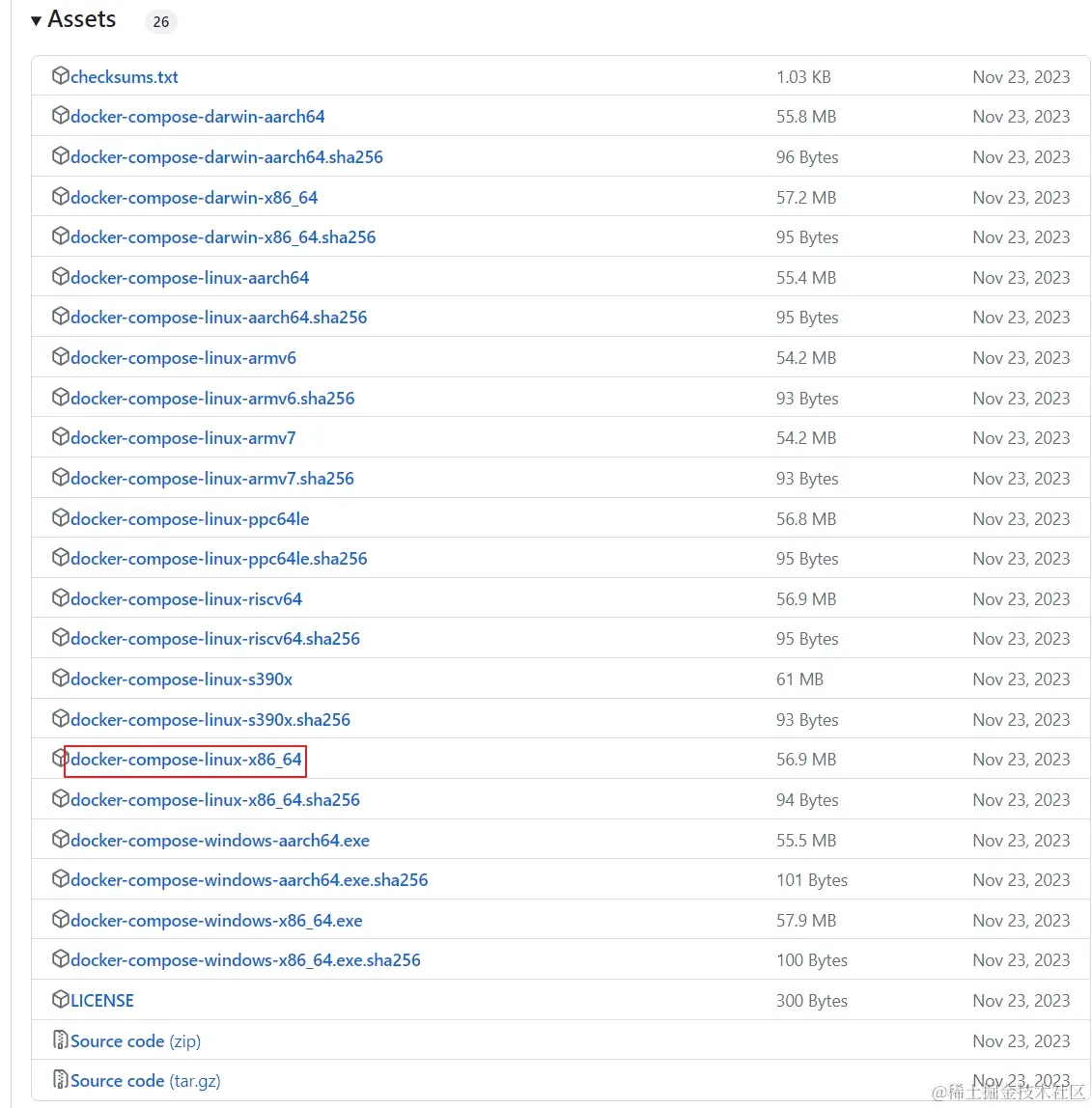Open docker-compose-linux-aarch64.sha256 link
Image resolution: width=1092 pixels, height=1108 pixels.
(219, 318)
